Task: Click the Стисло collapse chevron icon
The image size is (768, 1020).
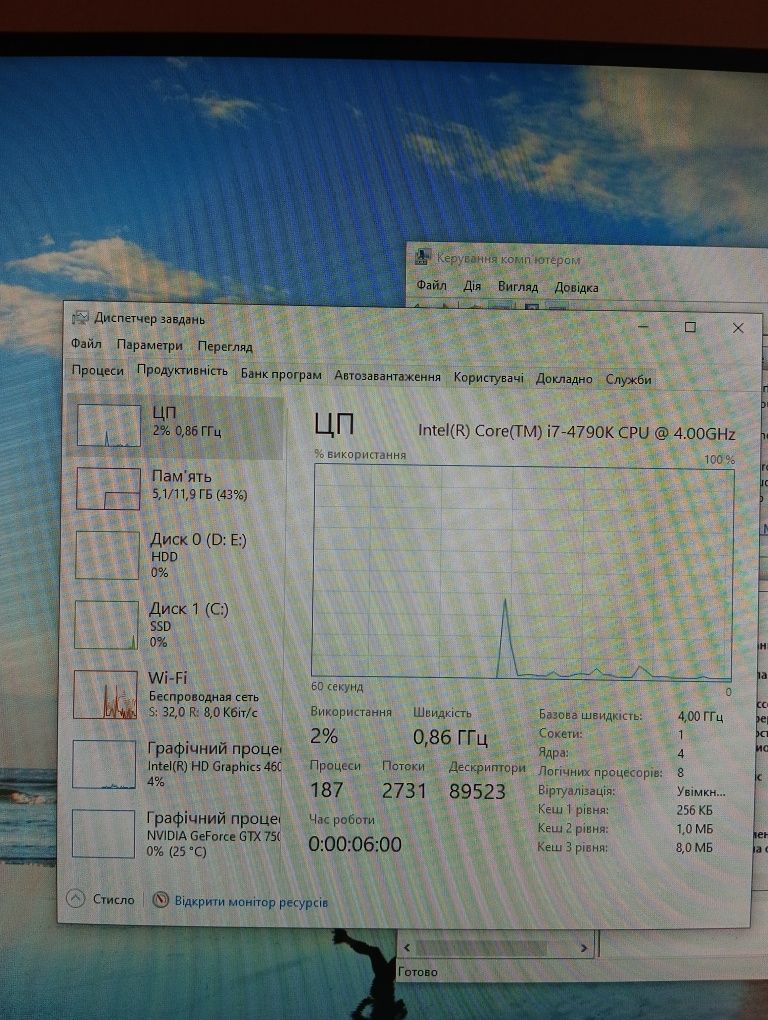Action: click(76, 899)
